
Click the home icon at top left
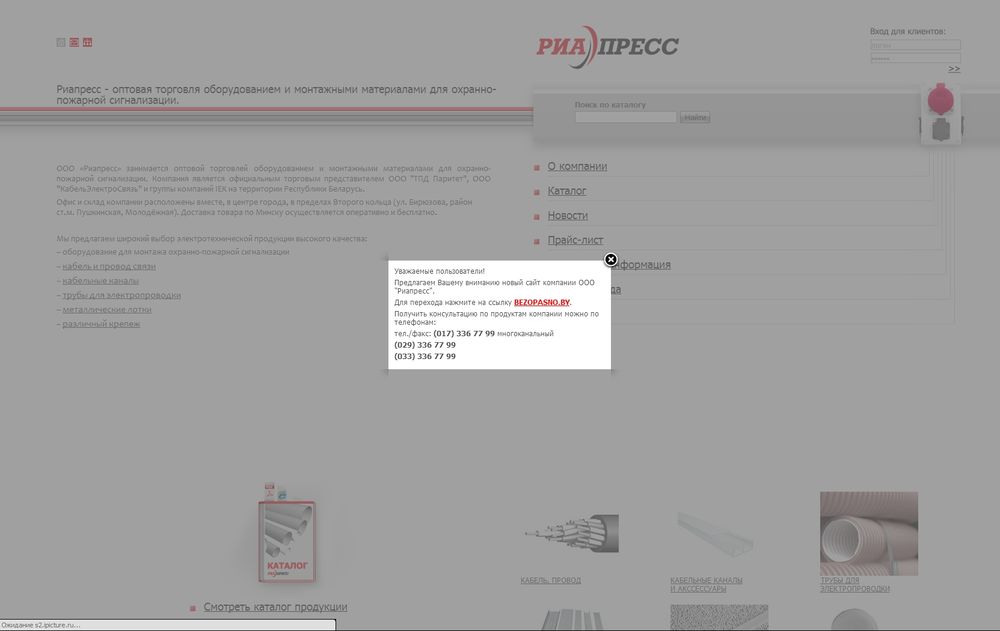[x=61, y=42]
